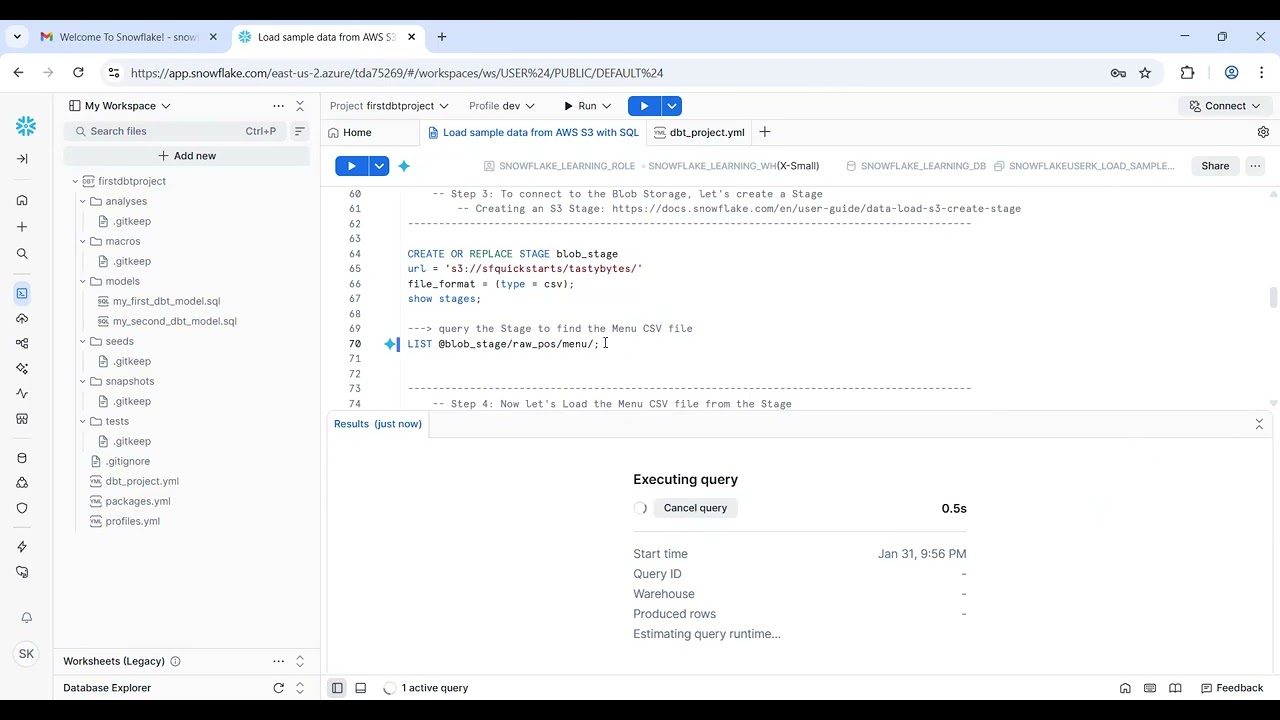1280x720 pixels.
Task: Click the Snowflake logo in the sidebar
Action: coord(26,125)
